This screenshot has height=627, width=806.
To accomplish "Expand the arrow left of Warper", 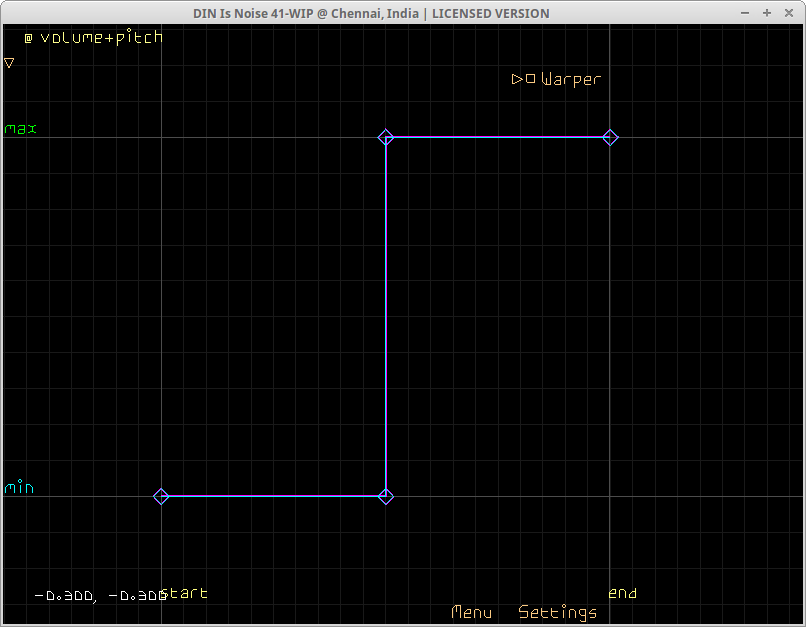I will 517,79.
